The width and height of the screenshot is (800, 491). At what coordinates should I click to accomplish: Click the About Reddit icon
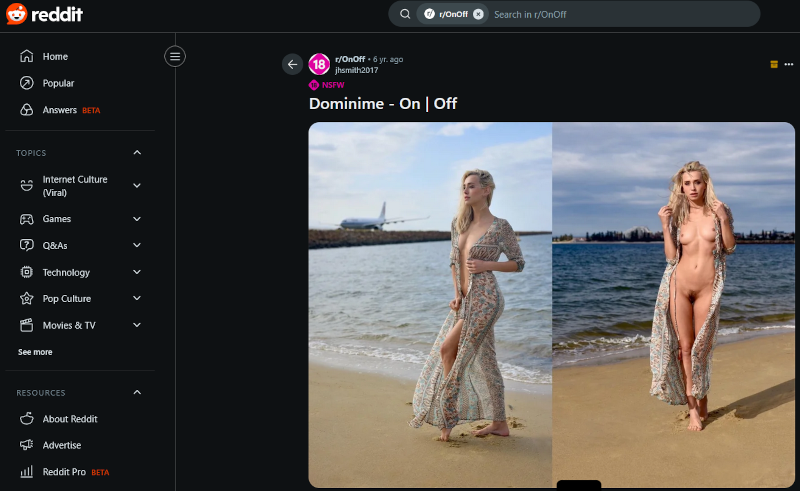(27, 419)
